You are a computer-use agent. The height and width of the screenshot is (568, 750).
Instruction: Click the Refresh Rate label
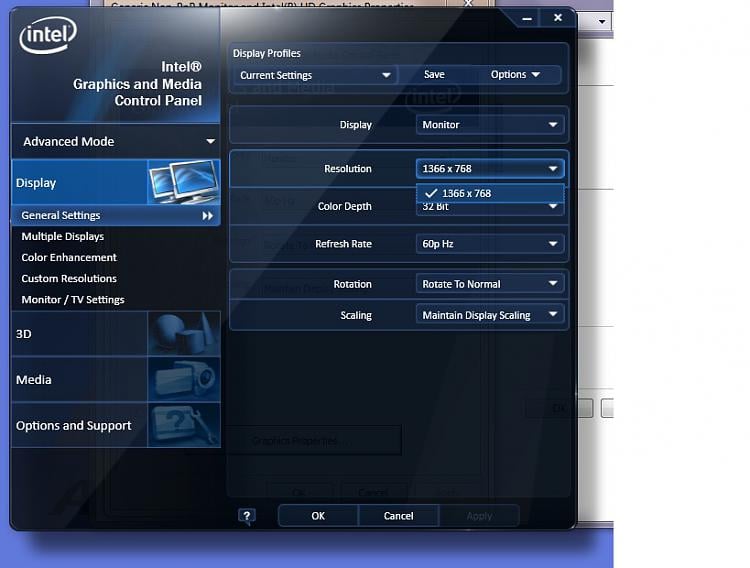click(x=343, y=244)
